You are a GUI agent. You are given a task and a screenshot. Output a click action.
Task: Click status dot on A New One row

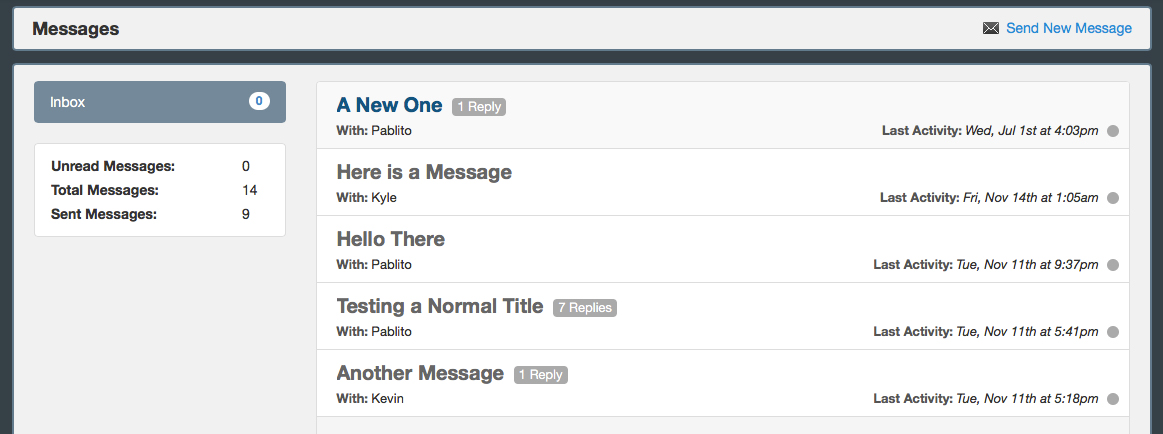(1113, 131)
